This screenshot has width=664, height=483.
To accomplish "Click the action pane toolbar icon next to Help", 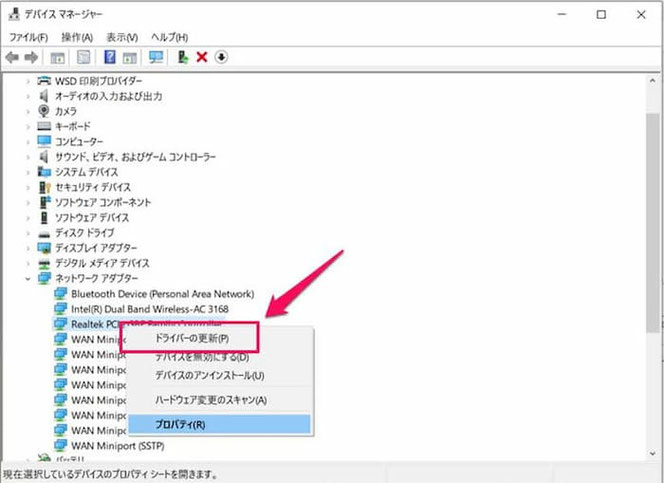I will click(x=130, y=57).
